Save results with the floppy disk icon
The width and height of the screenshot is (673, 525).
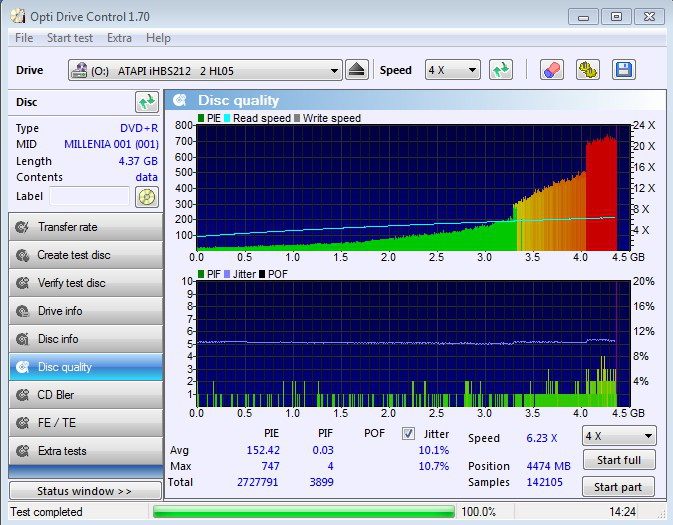pos(624,70)
